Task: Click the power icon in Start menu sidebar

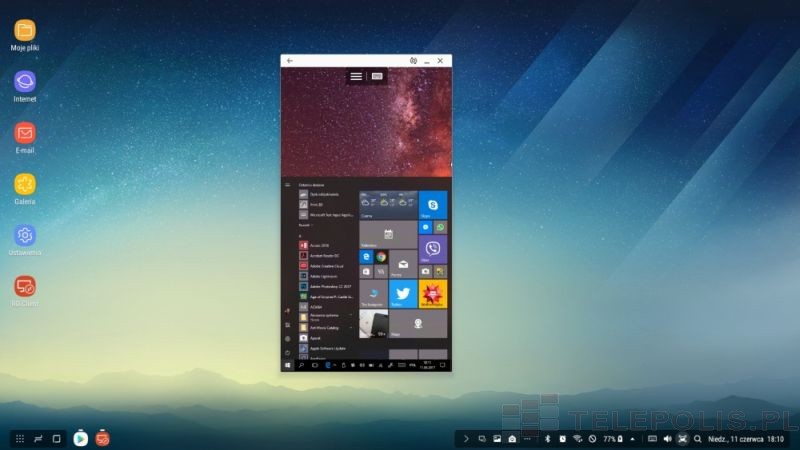Action: coord(287,353)
